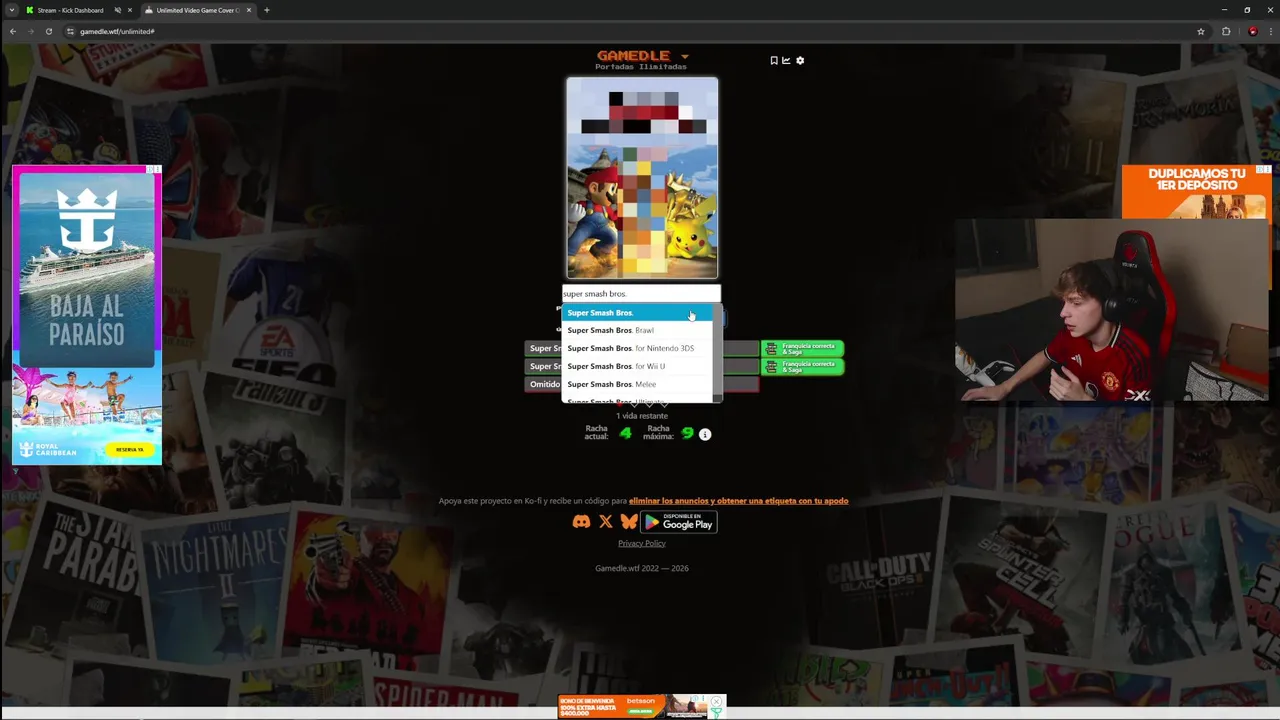Pick 'Super Smash Bros. for Nintendo 3DS'
Viewport: 1280px width, 720px height.
pos(637,348)
